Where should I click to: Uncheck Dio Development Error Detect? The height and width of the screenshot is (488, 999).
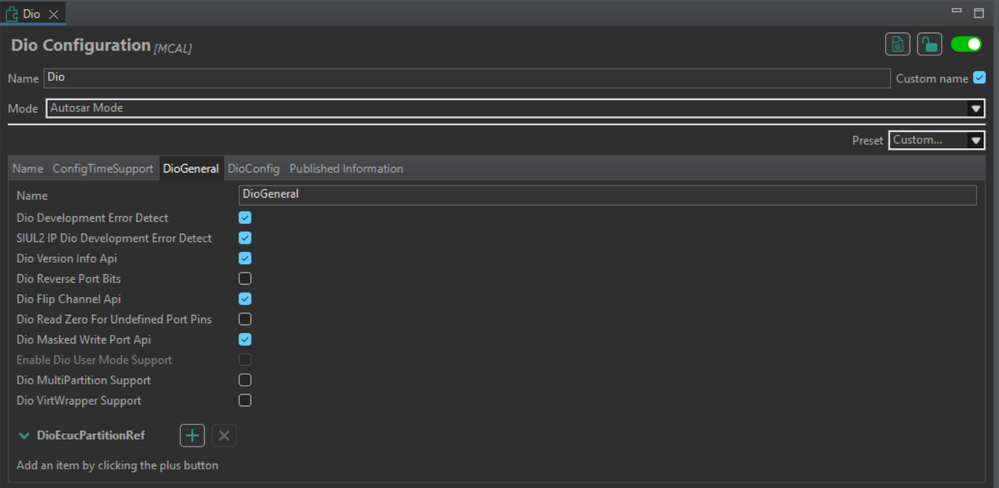pyautogui.click(x=245, y=218)
